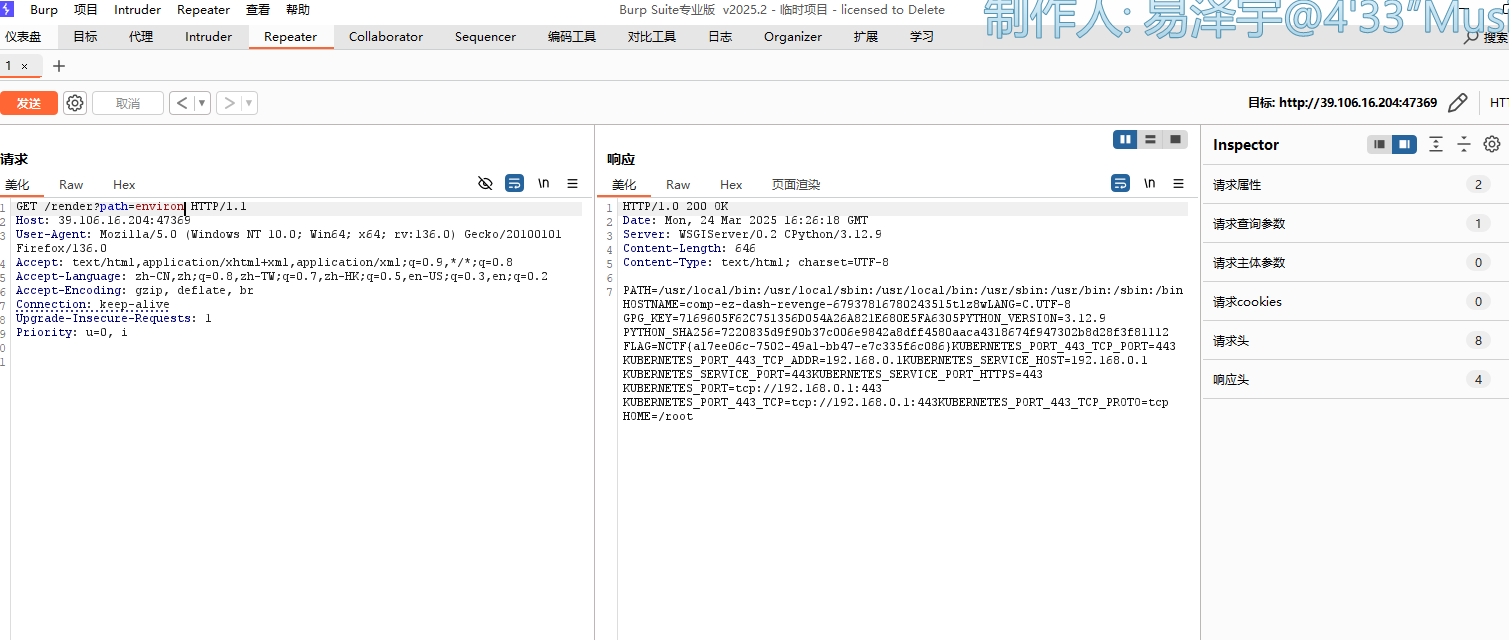The height and width of the screenshot is (640, 1509).
Task: Open the Burp menu
Action: tap(44, 10)
